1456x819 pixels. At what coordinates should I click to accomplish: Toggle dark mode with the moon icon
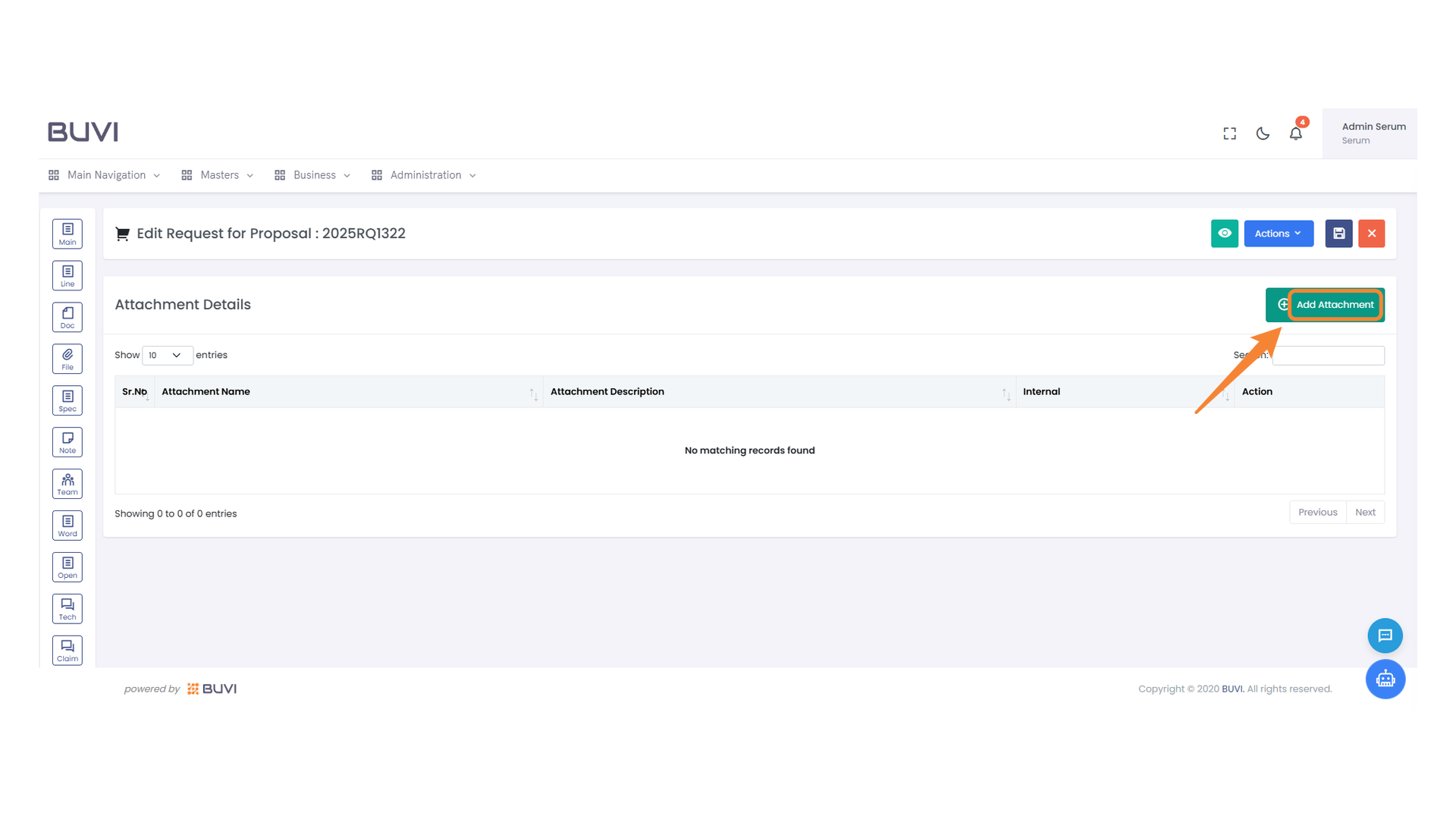(x=1262, y=133)
